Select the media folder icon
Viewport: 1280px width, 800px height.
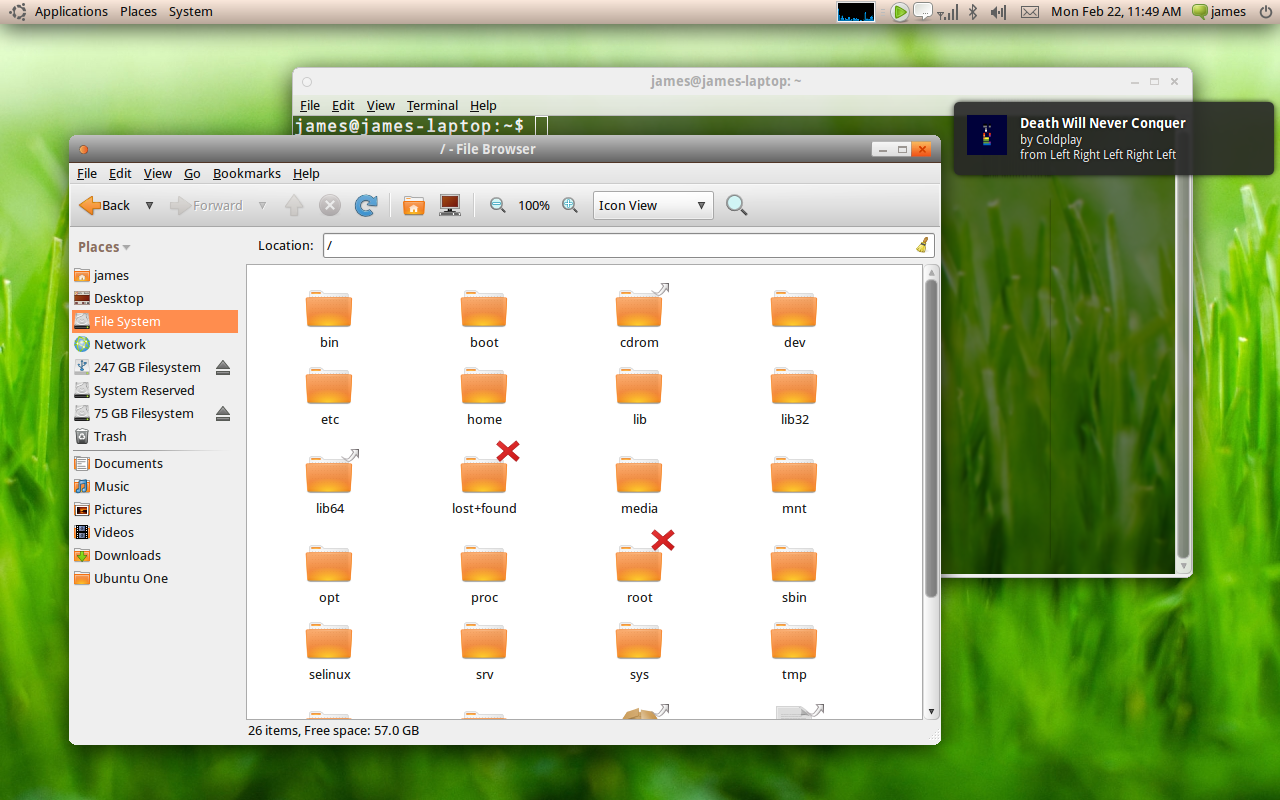[639, 475]
